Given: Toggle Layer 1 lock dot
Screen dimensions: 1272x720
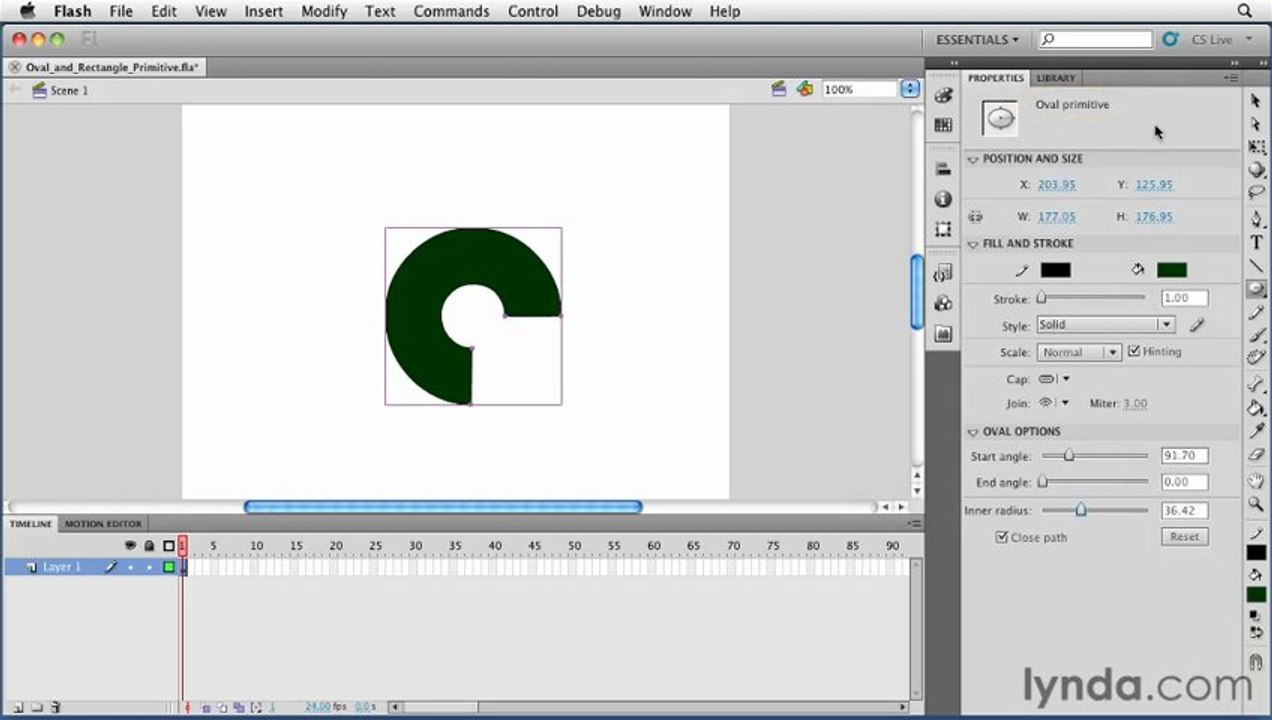Looking at the screenshot, I should [149, 567].
